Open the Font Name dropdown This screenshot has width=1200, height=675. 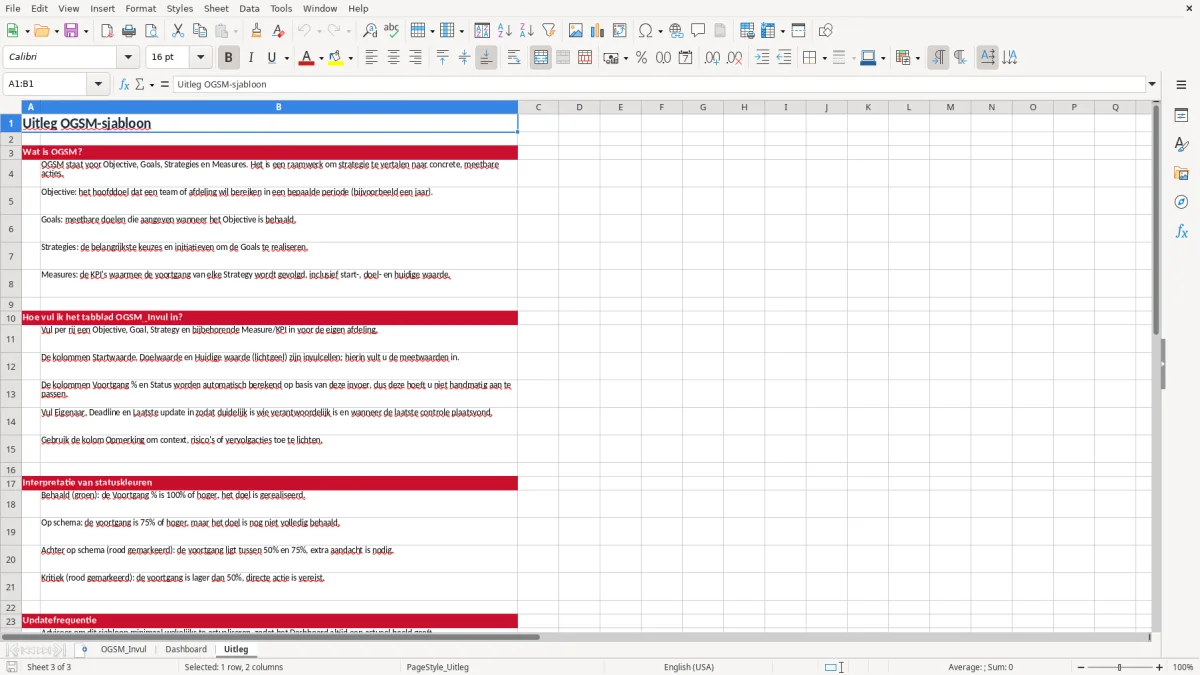[x=128, y=58]
